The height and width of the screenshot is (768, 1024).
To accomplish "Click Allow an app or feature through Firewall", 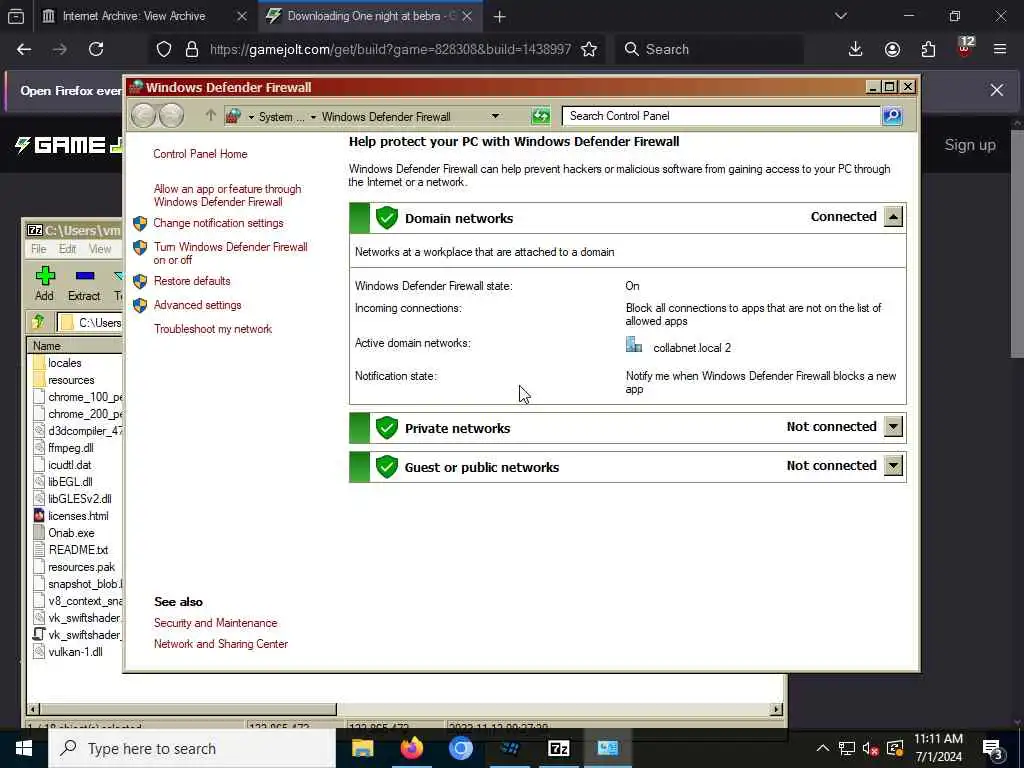I will (x=227, y=195).
